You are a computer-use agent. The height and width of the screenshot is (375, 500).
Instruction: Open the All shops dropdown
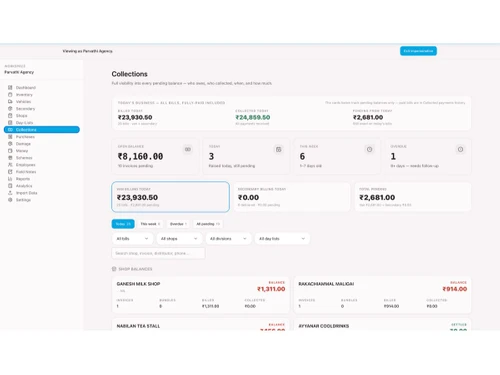(179, 239)
